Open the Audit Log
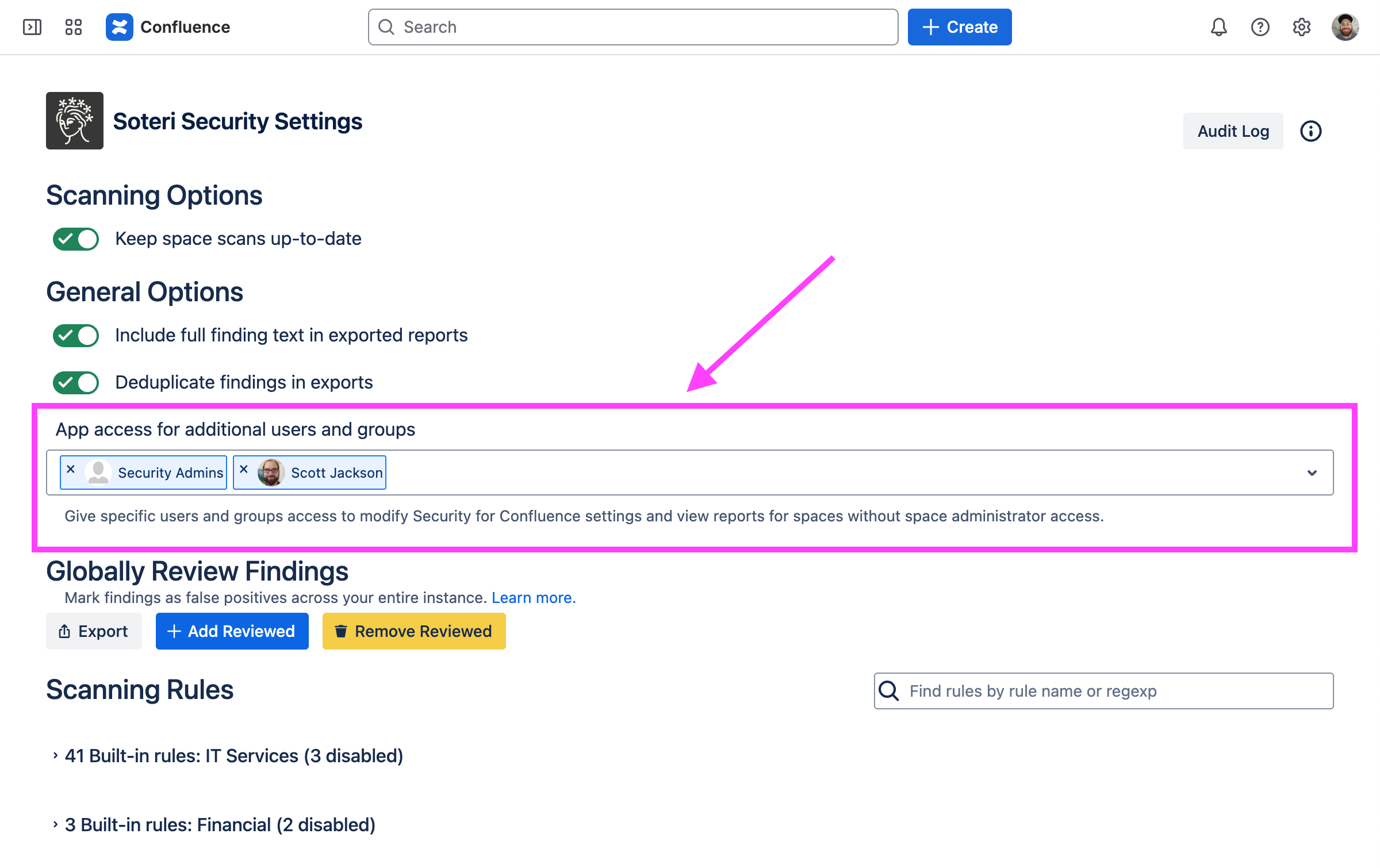Viewport: 1380px width, 868px height. tap(1233, 131)
